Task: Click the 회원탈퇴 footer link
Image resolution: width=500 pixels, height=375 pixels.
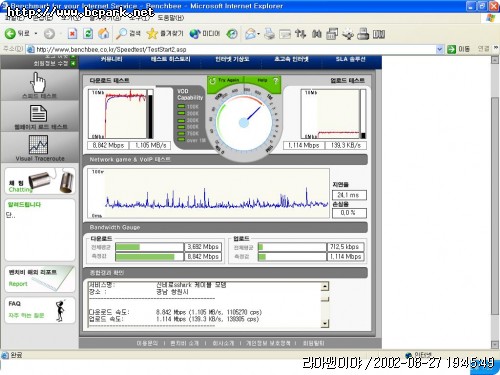Action: coord(313,343)
